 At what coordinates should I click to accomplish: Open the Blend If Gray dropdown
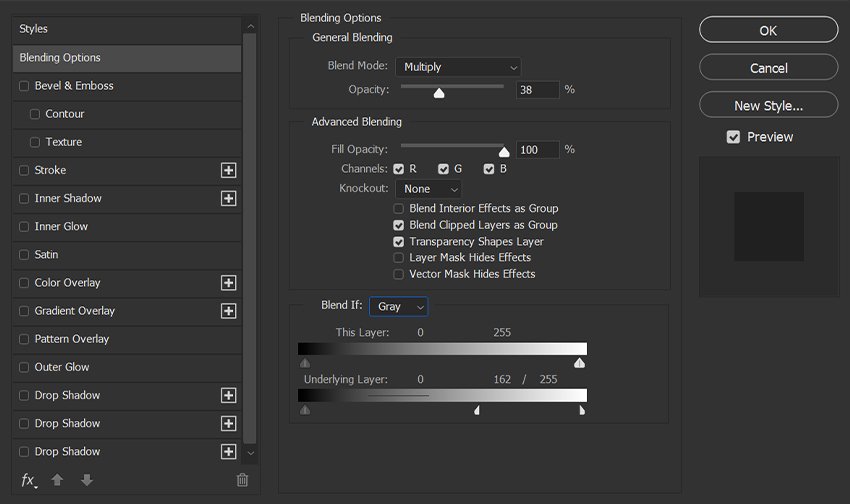(398, 307)
